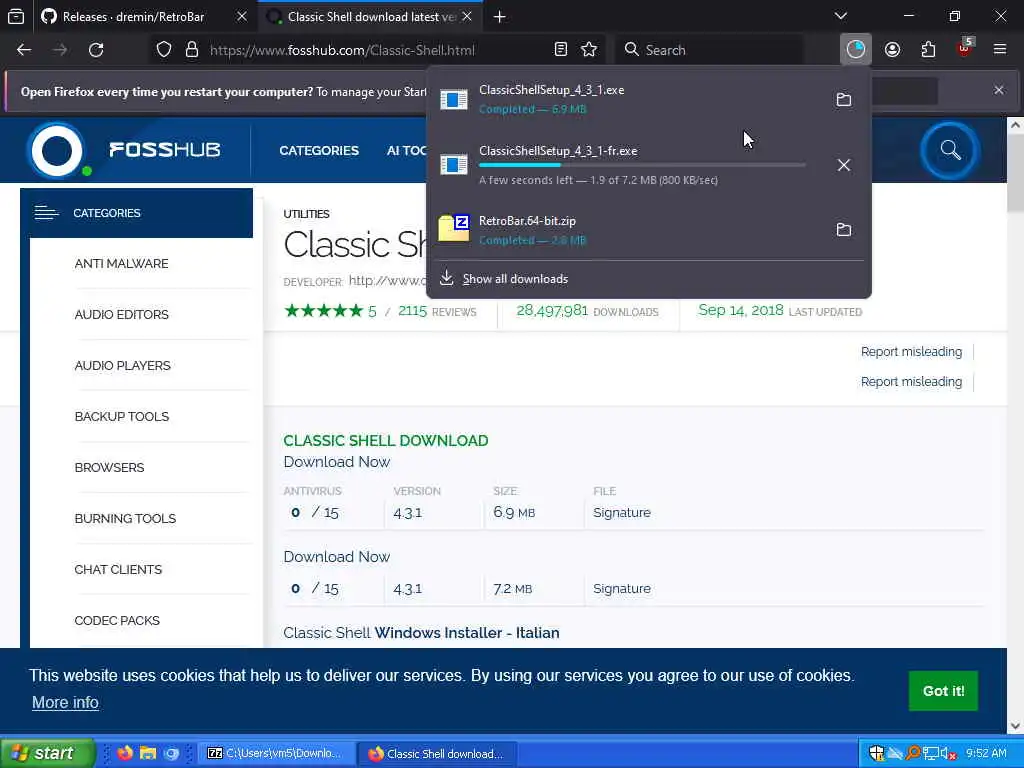This screenshot has height=768, width=1024.
Task: Select BROWSERS category
Action: click(x=109, y=468)
